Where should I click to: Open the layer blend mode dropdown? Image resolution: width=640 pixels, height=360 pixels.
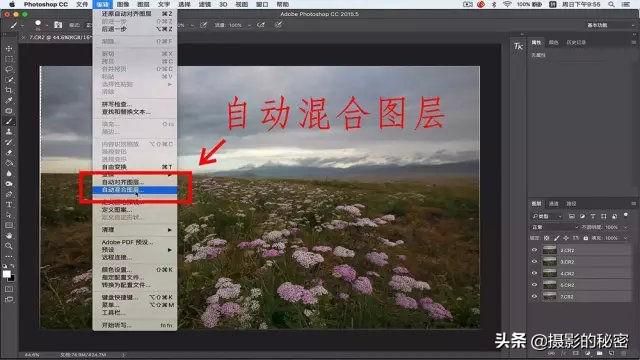point(555,227)
